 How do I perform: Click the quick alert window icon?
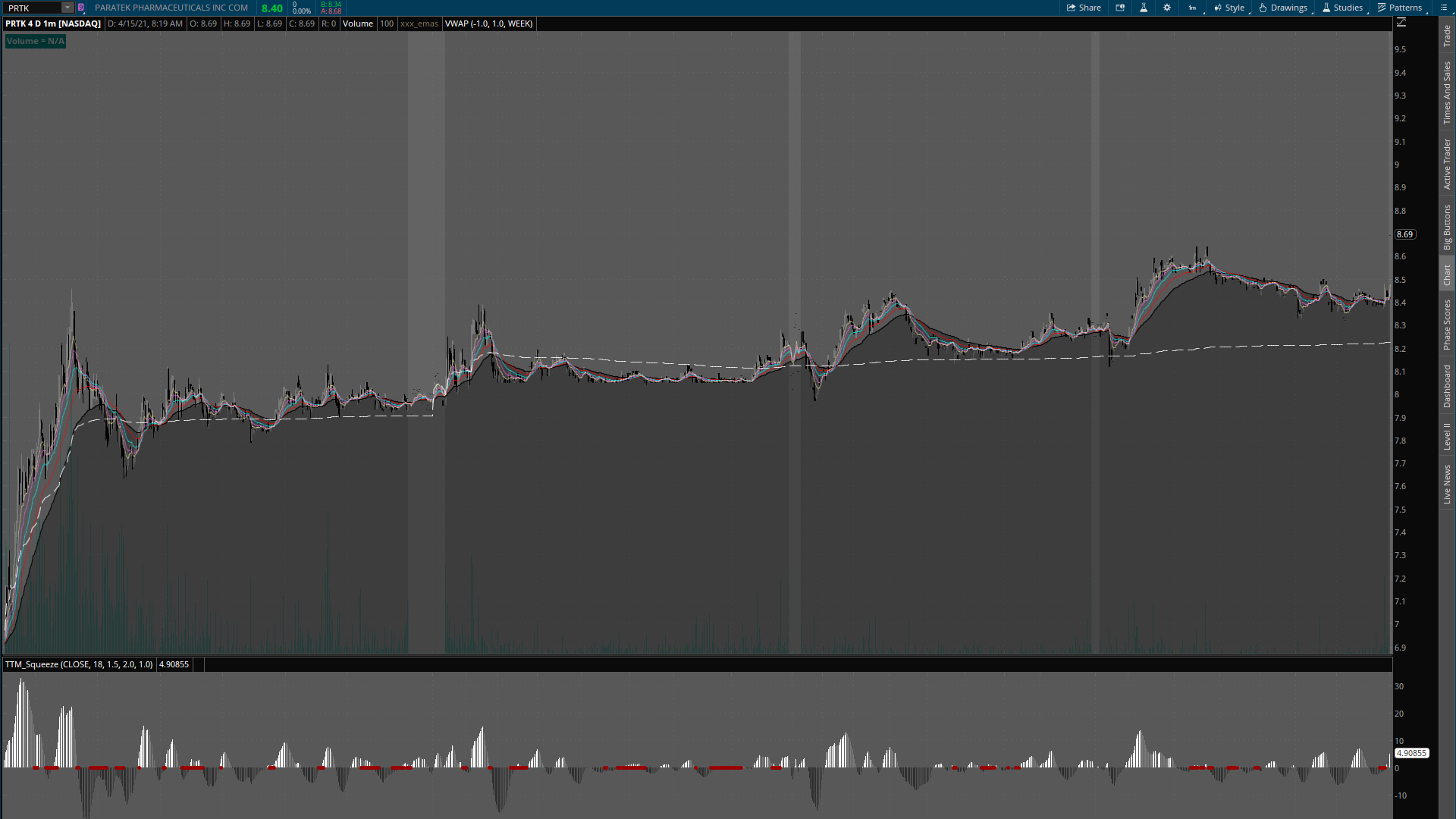coord(1120,8)
